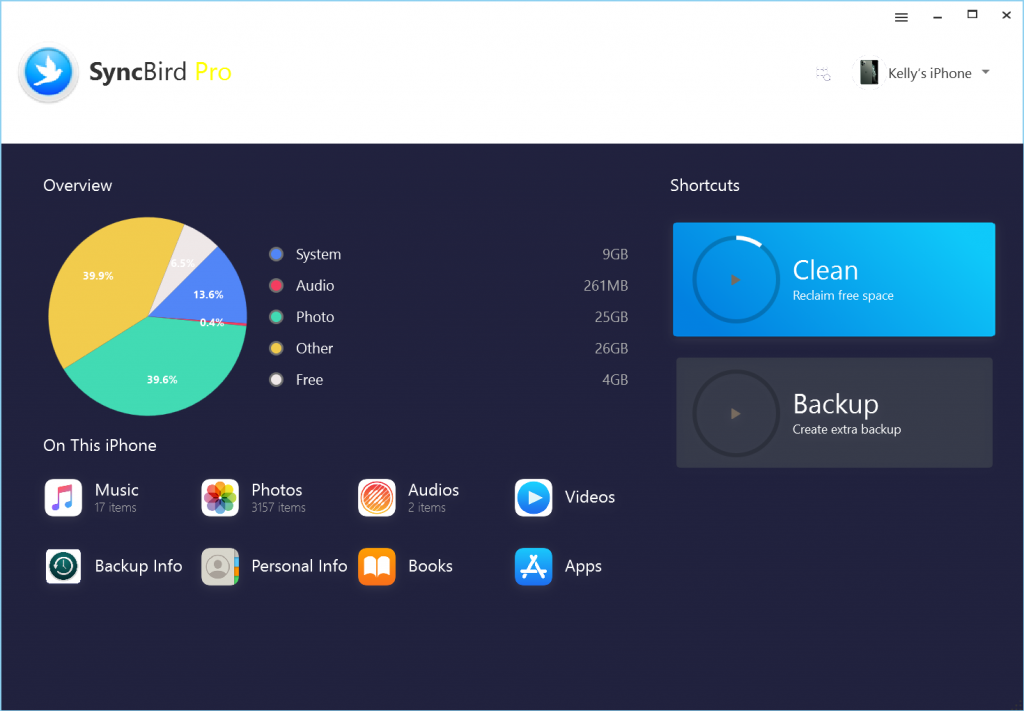
Task: Open the Photos app icon
Action: [x=220, y=498]
